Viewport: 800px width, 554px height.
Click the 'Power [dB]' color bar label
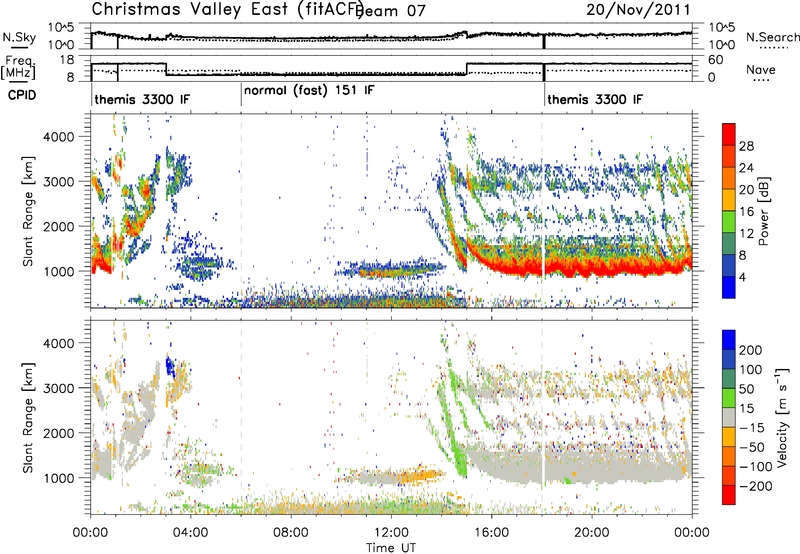point(764,212)
